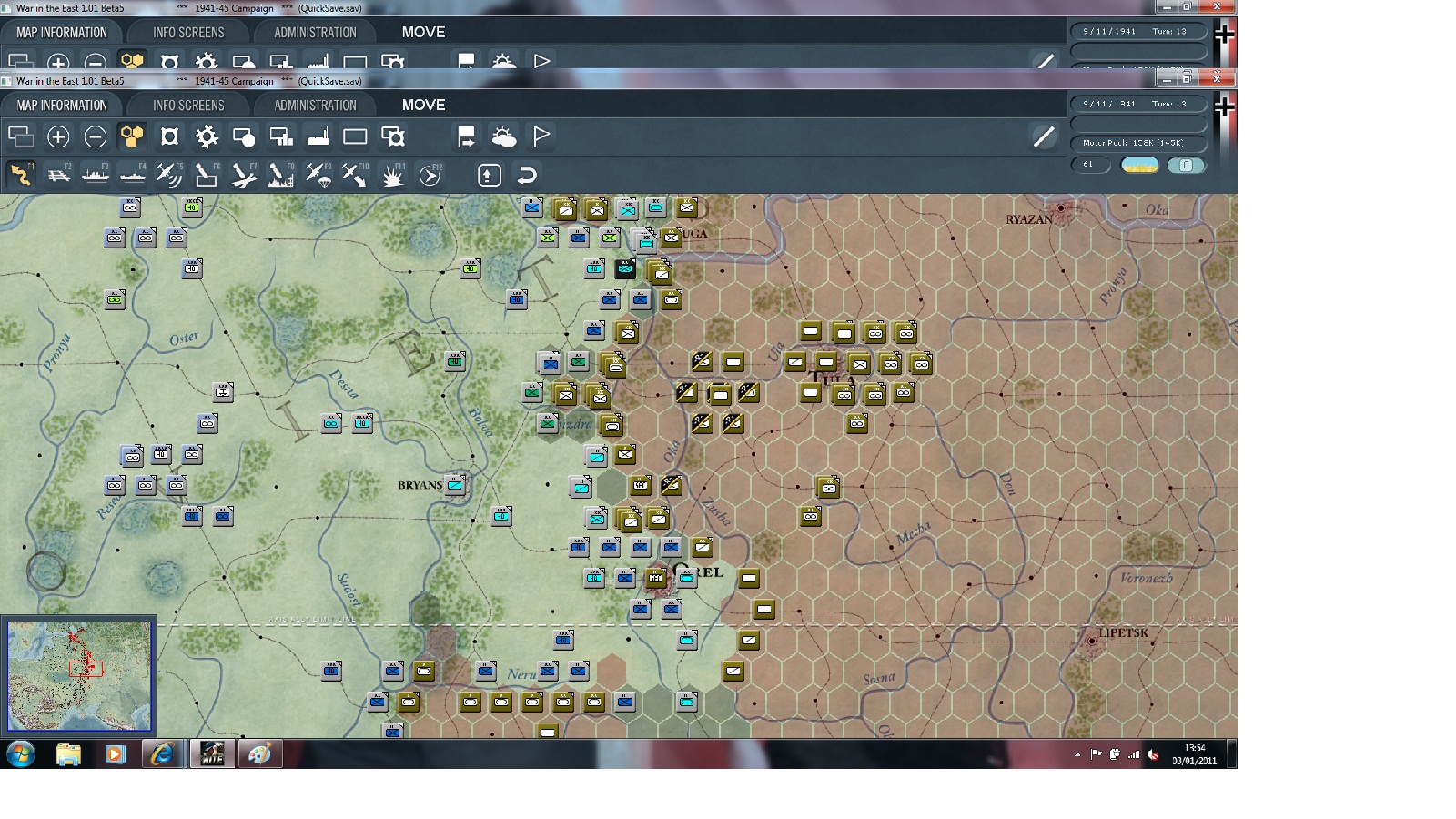1456x819 pixels.
Task: Select the F6 air mode icon
Action: point(207,174)
